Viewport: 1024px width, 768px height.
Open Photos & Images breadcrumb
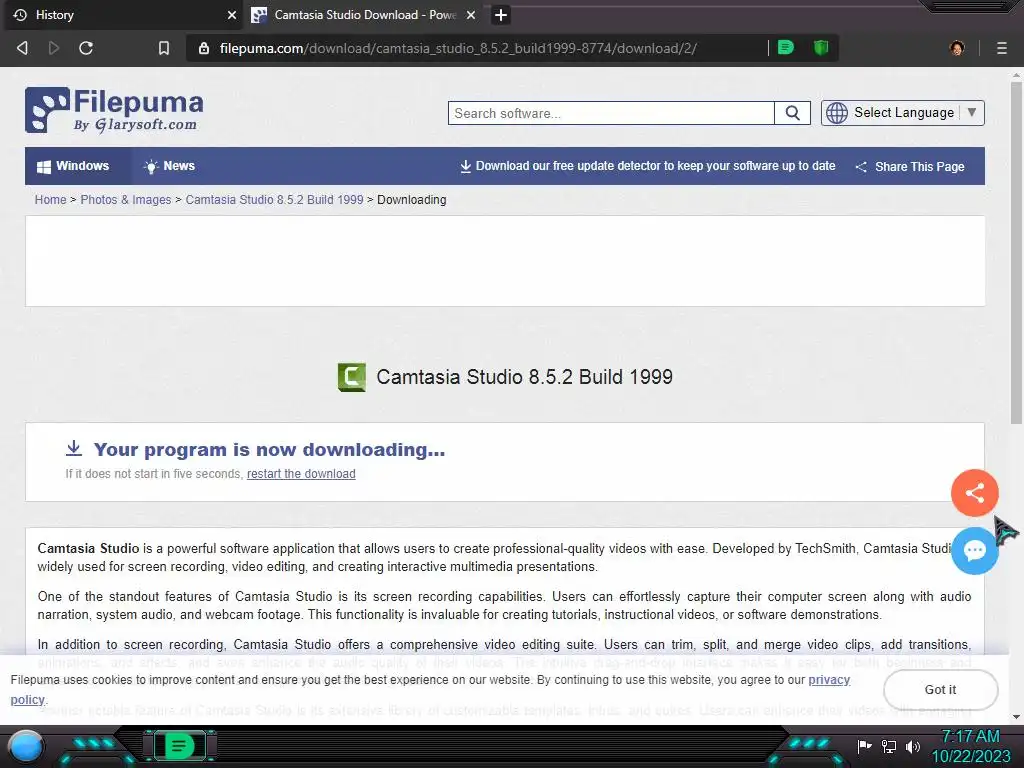click(x=125, y=200)
